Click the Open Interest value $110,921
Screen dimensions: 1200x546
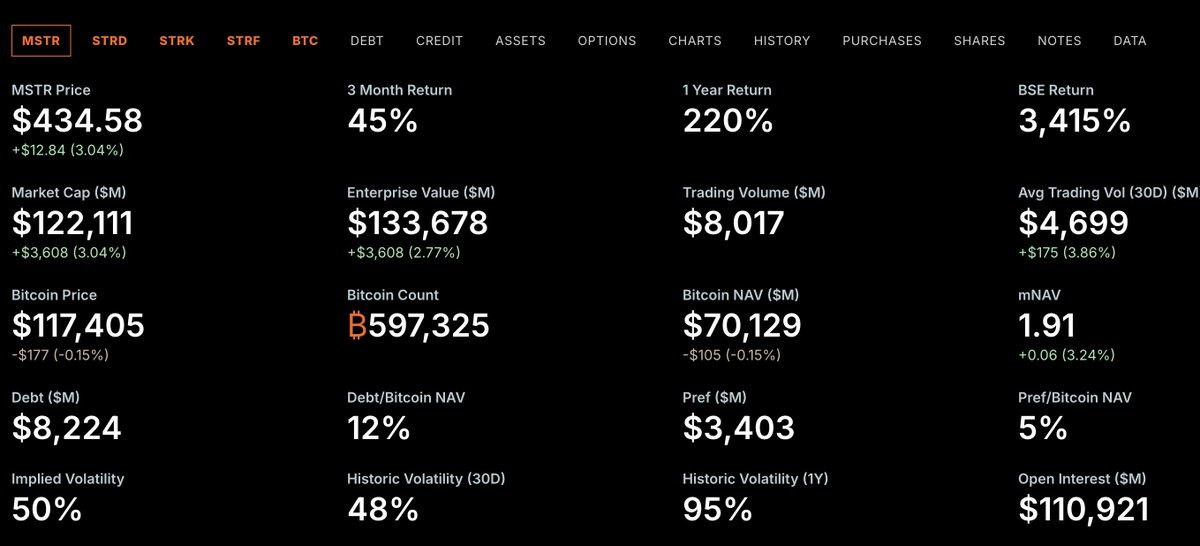click(x=1083, y=510)
